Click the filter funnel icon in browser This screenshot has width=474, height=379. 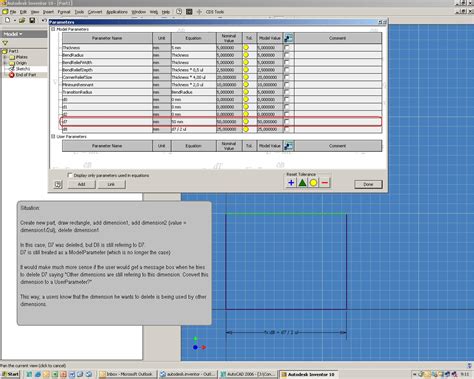coord(5,43)
